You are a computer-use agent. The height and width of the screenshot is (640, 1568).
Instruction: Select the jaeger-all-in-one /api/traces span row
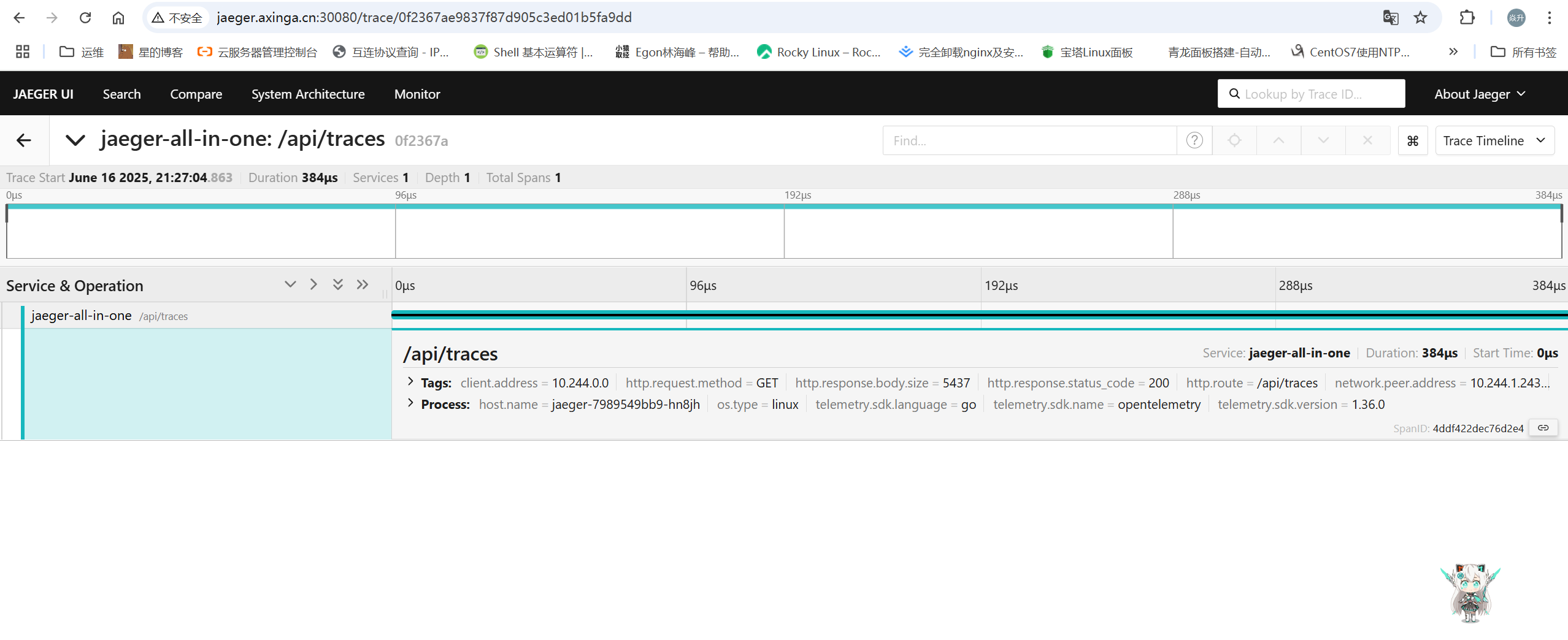(196, 316)
